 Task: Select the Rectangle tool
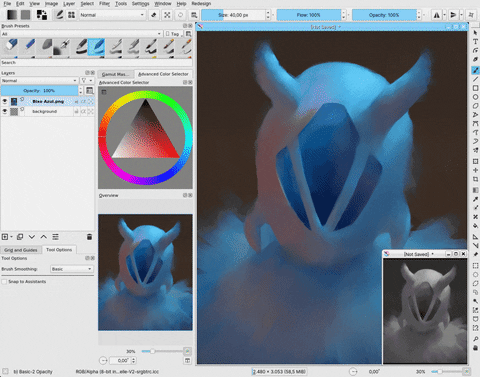(475, 88)
